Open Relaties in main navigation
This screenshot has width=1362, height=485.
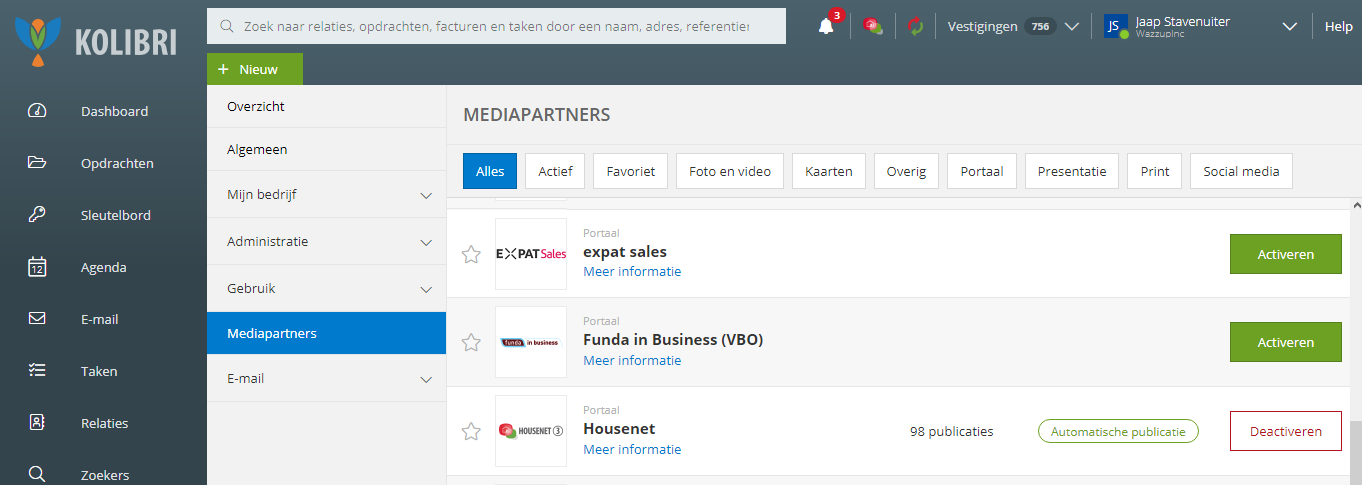(103, 423)
